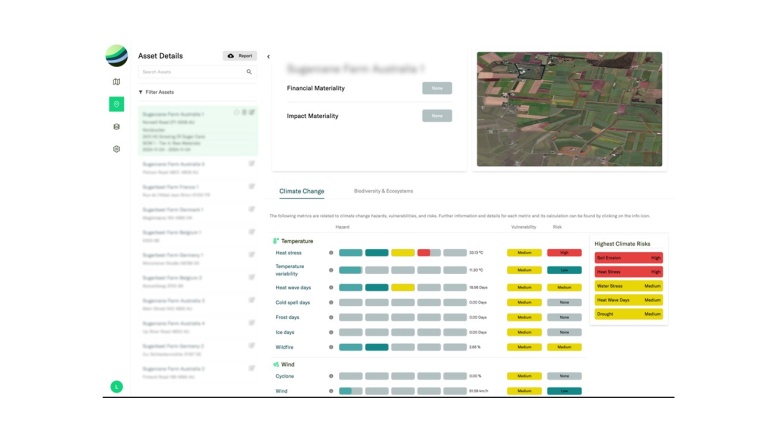
Task: Click the Drought Medium risk item
Action: tap(629, 314)
